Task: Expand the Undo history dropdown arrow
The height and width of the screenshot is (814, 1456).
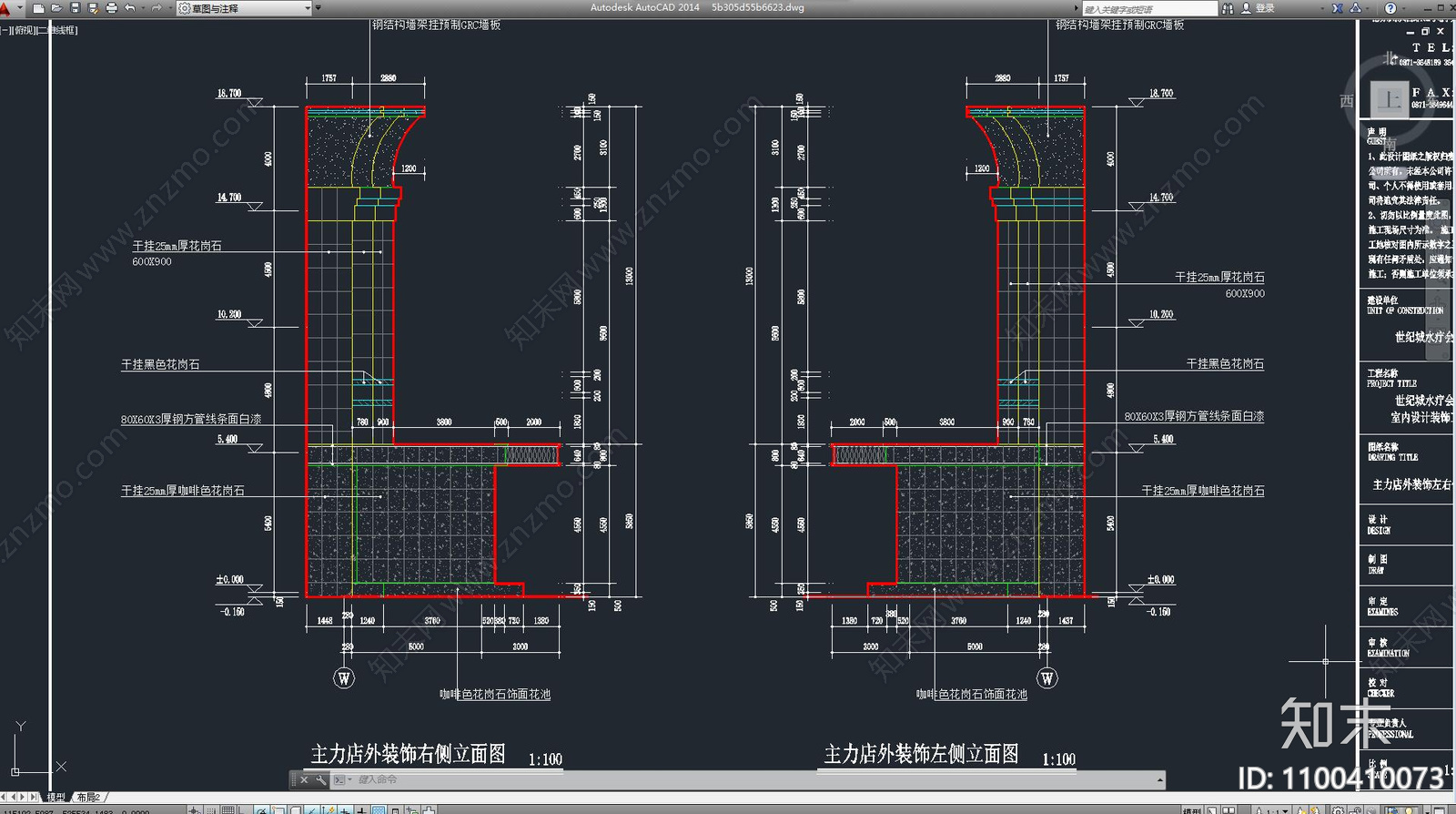Action: pos(142,8)
